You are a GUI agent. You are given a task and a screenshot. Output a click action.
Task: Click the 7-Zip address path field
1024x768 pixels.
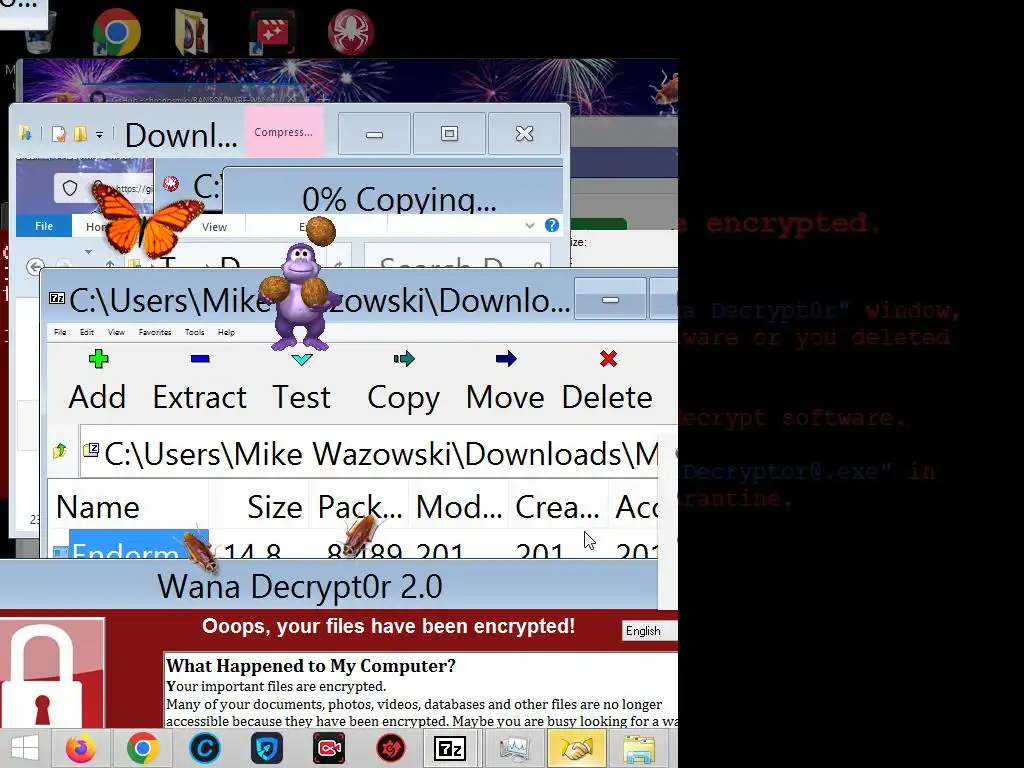click(x=369, y=453)
